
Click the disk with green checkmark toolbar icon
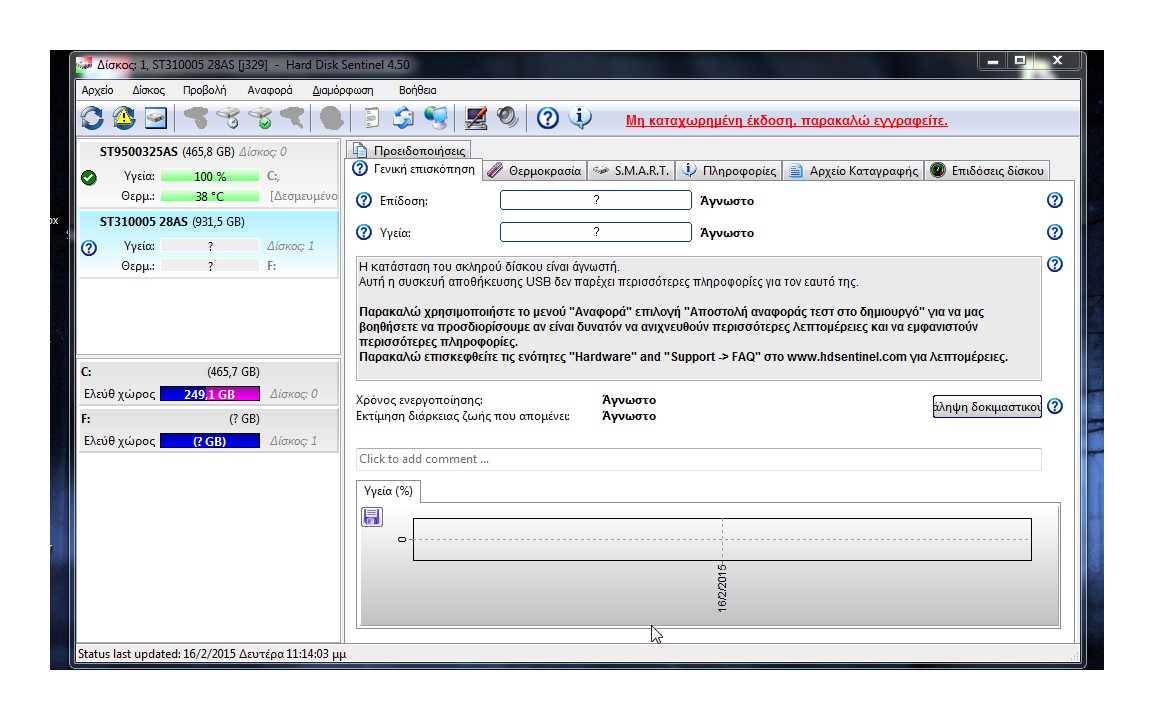pyautogui.click(x=261, y=118)
